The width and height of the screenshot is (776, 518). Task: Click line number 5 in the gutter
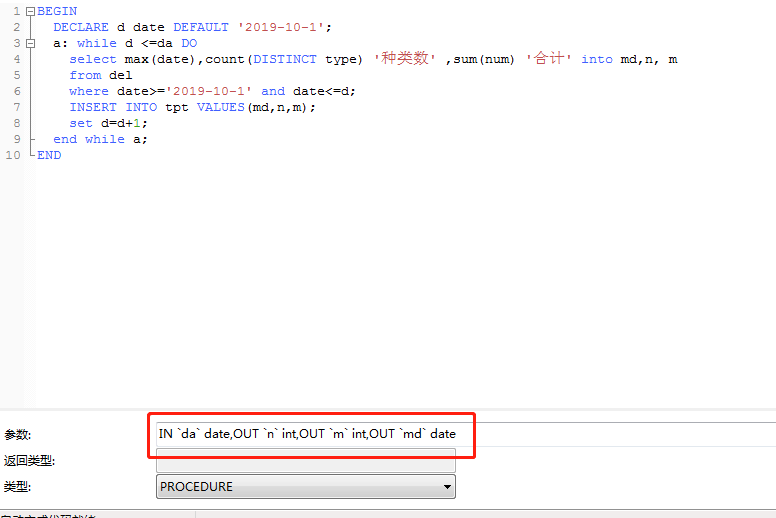[x=17, y=75]
